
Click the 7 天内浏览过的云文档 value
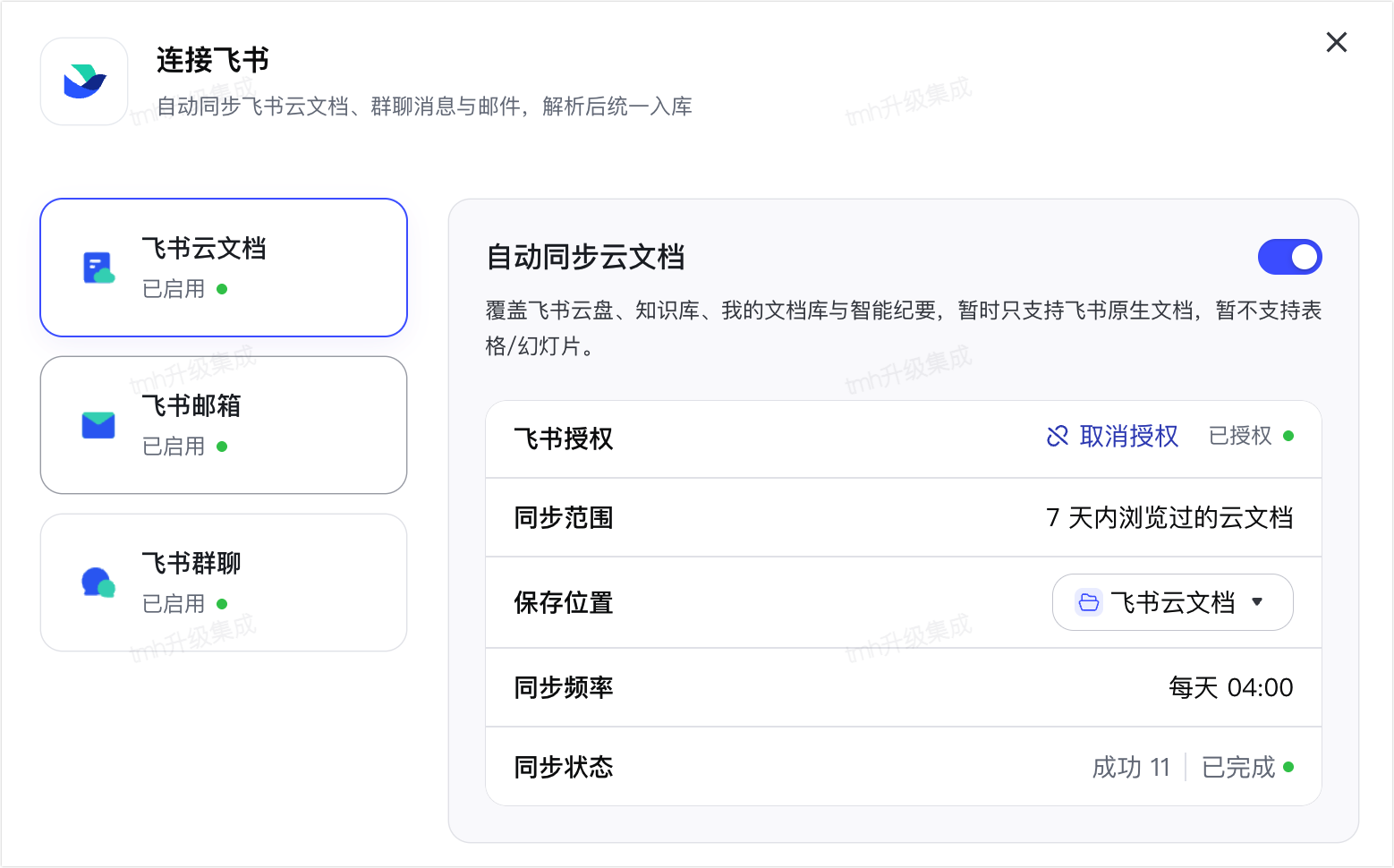[x=1169, y=517]
